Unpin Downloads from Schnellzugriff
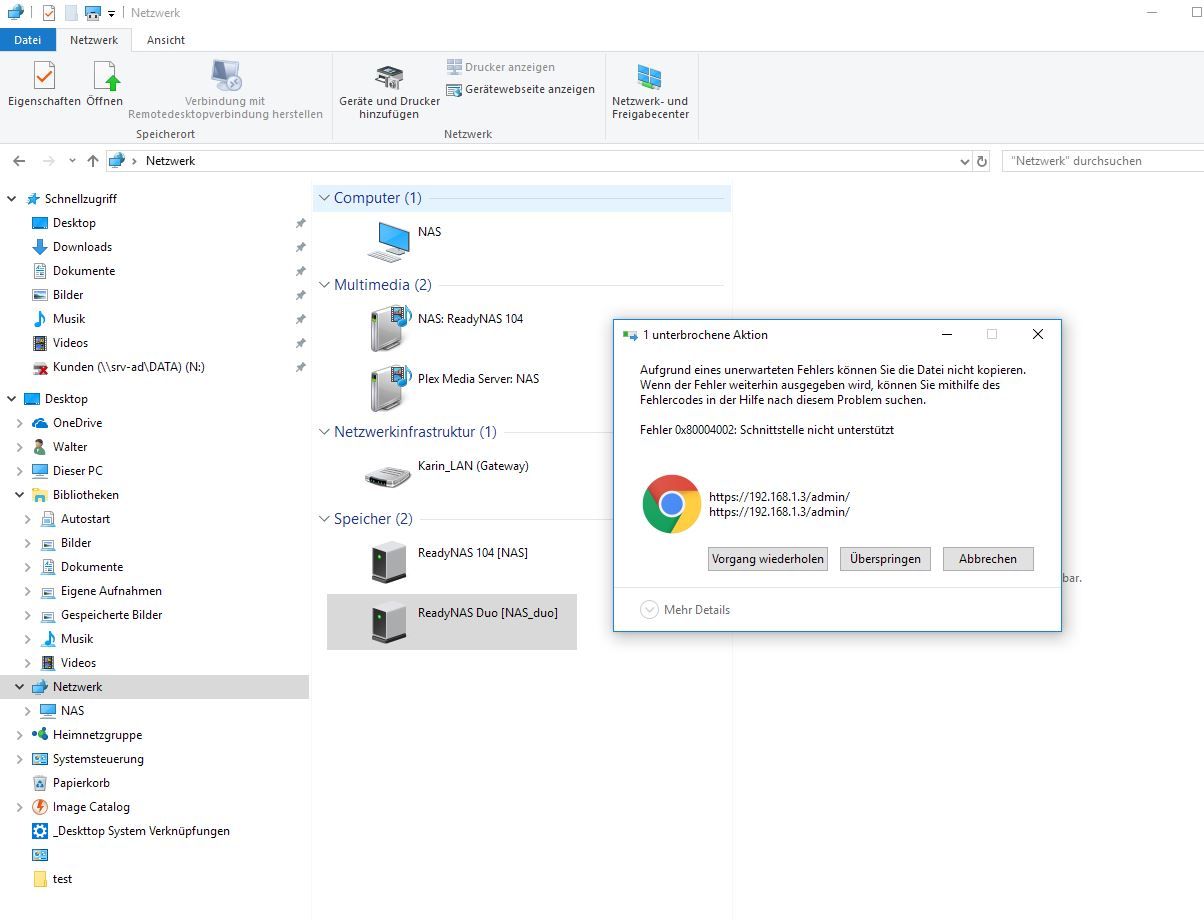Screen dimensions: 1204x920 [x=300, y=246]
